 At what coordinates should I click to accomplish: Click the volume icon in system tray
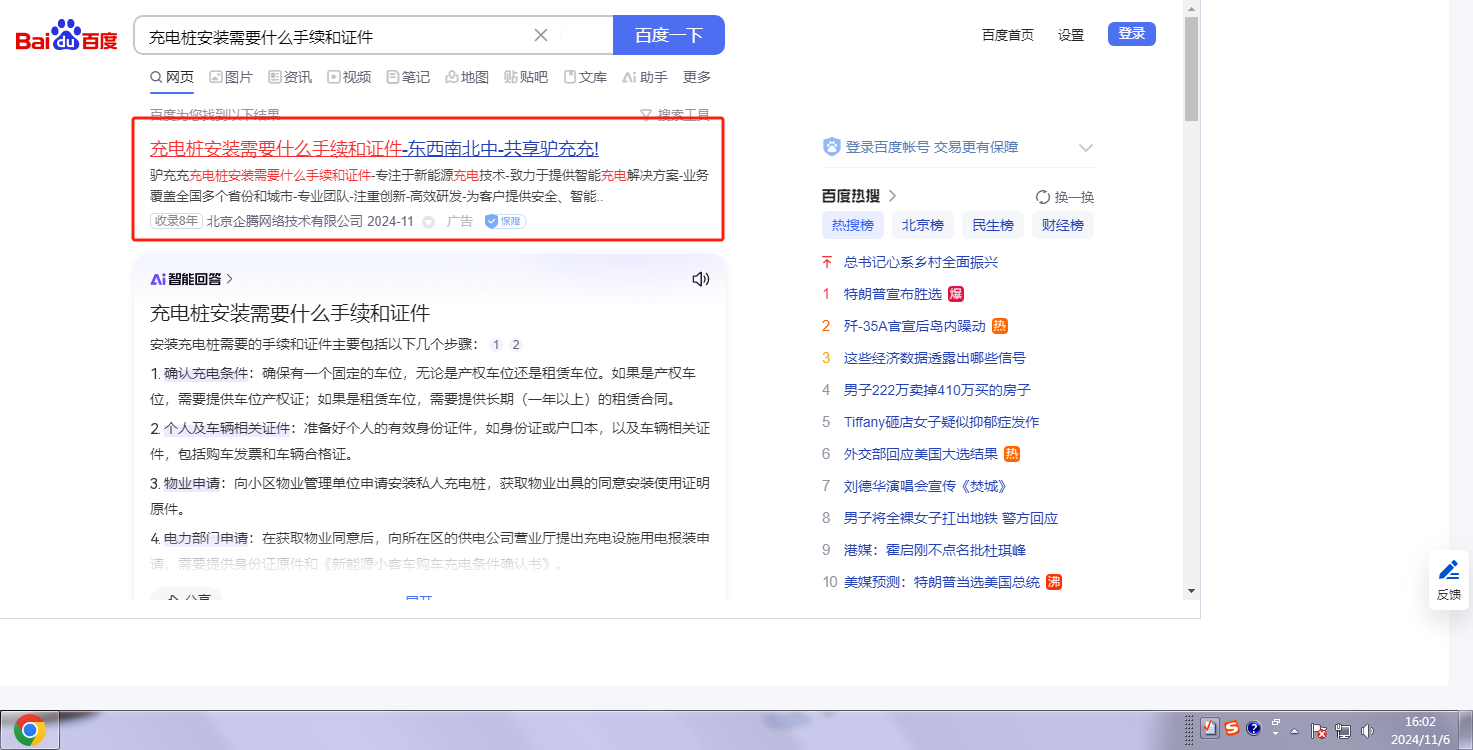pyautogui.click(x=1367, y=731)
